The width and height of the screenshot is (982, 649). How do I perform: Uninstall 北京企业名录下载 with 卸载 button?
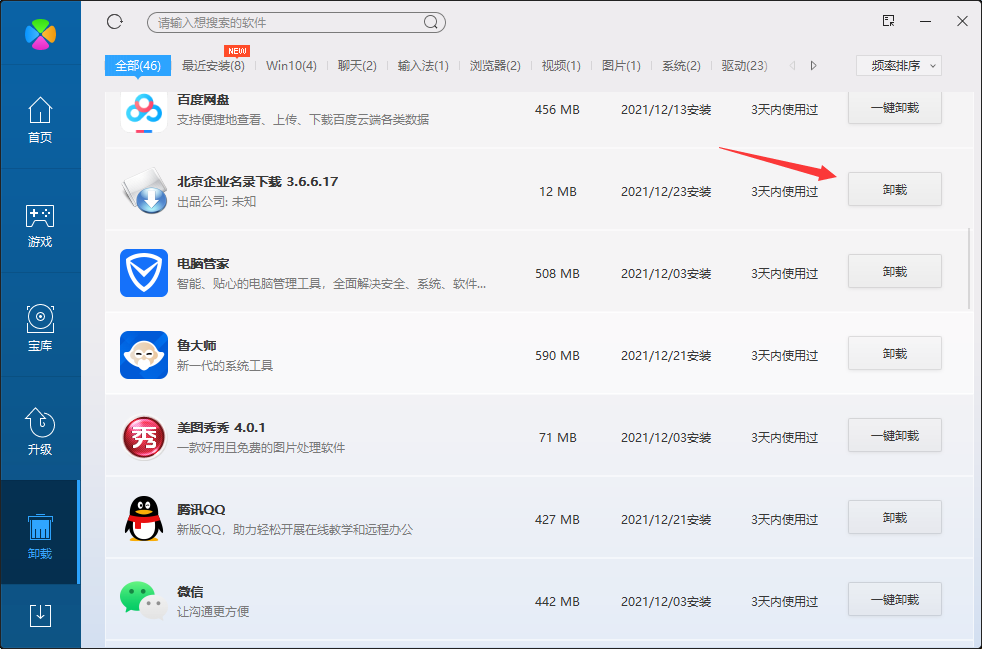(x=895, y=189)
